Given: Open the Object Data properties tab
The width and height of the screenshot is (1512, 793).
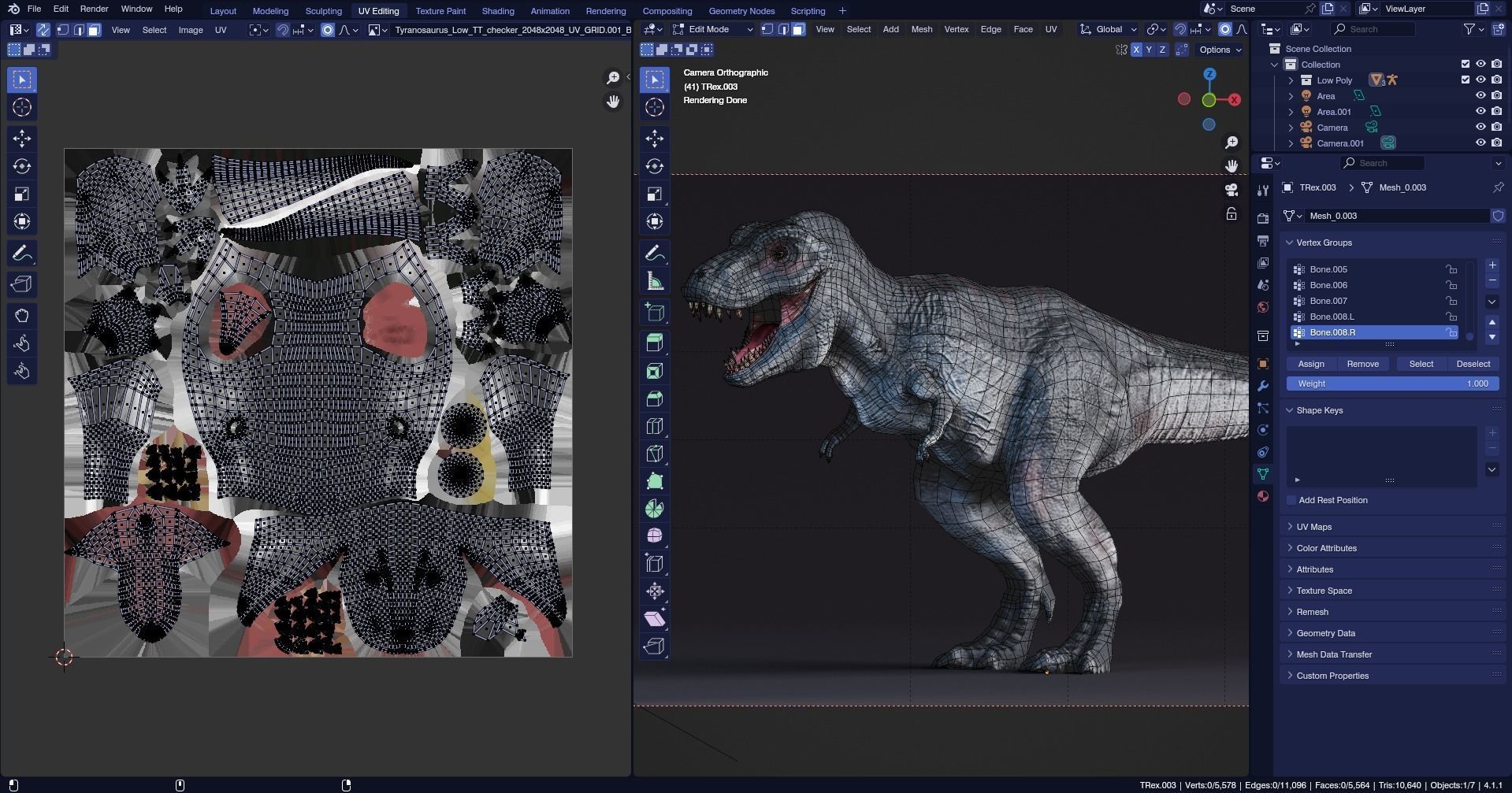Looking at the screenshot, I should pos(1263,474).
